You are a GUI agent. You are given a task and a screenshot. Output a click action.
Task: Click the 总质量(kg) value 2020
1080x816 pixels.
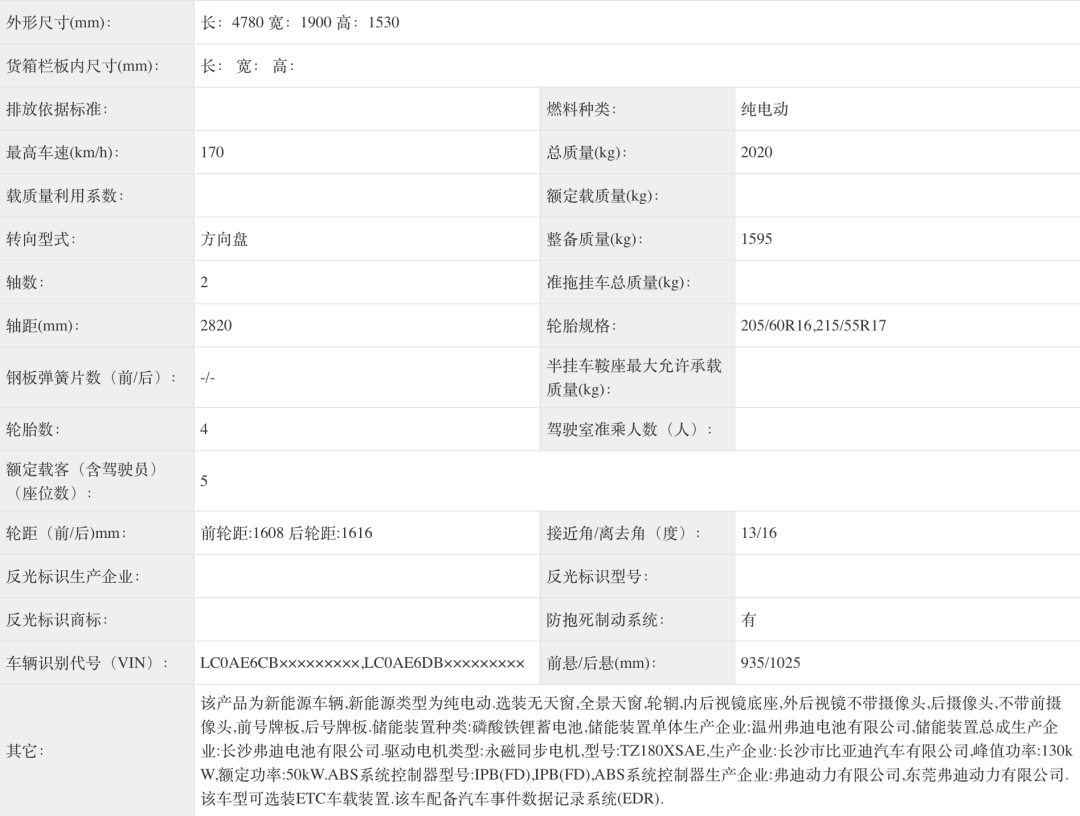point(757,152)
